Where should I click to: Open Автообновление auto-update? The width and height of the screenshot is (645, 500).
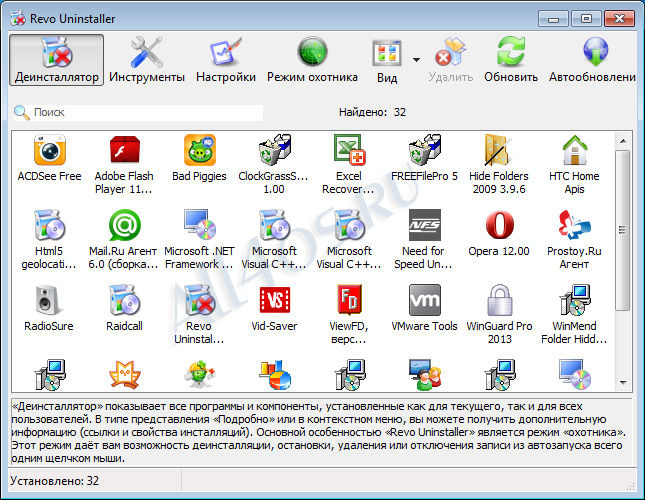pos(592,60)
